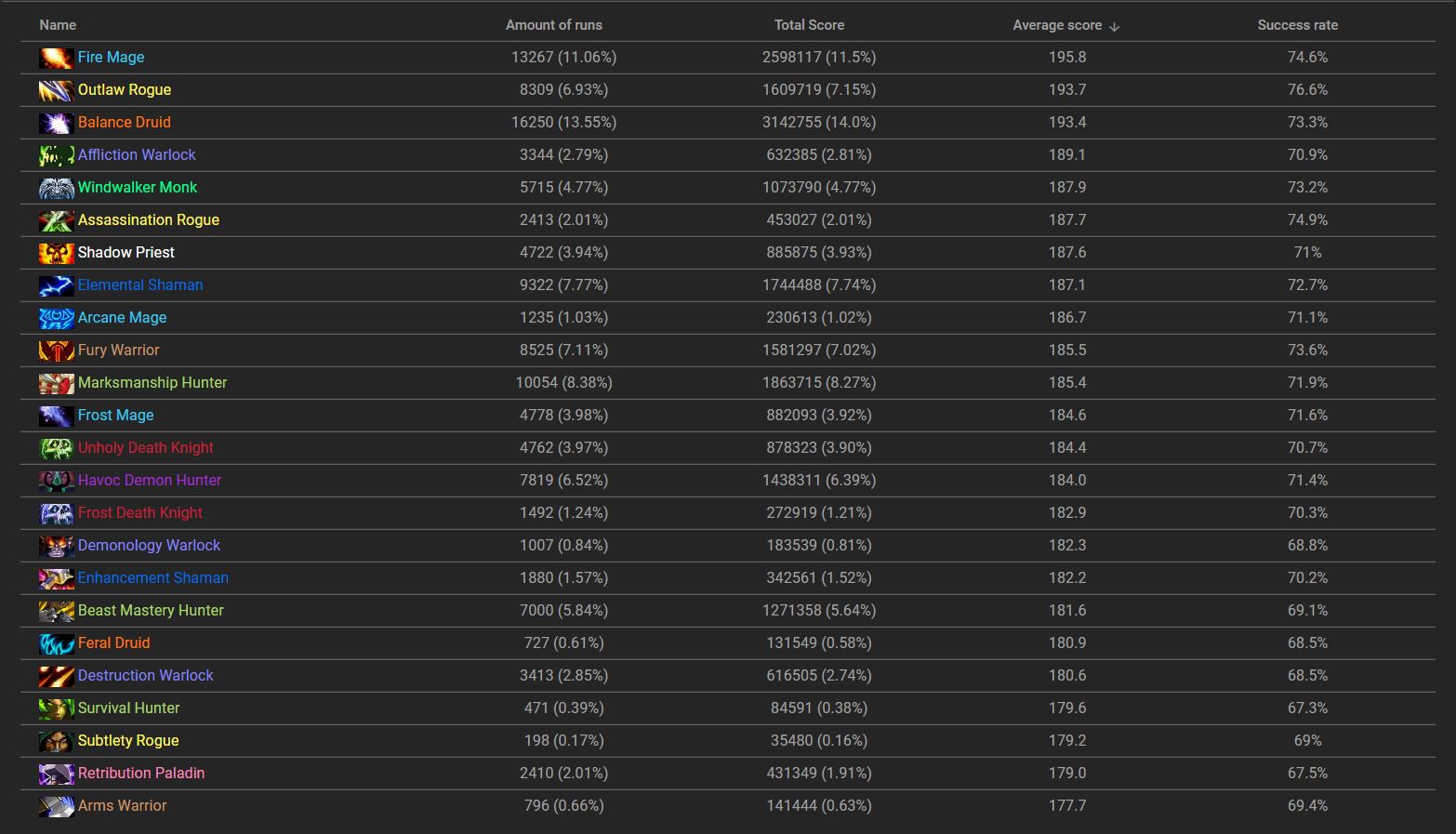1456x834 pixels.
Task: Click the Shadow Priest spec icon
Action: pos(56,253)
